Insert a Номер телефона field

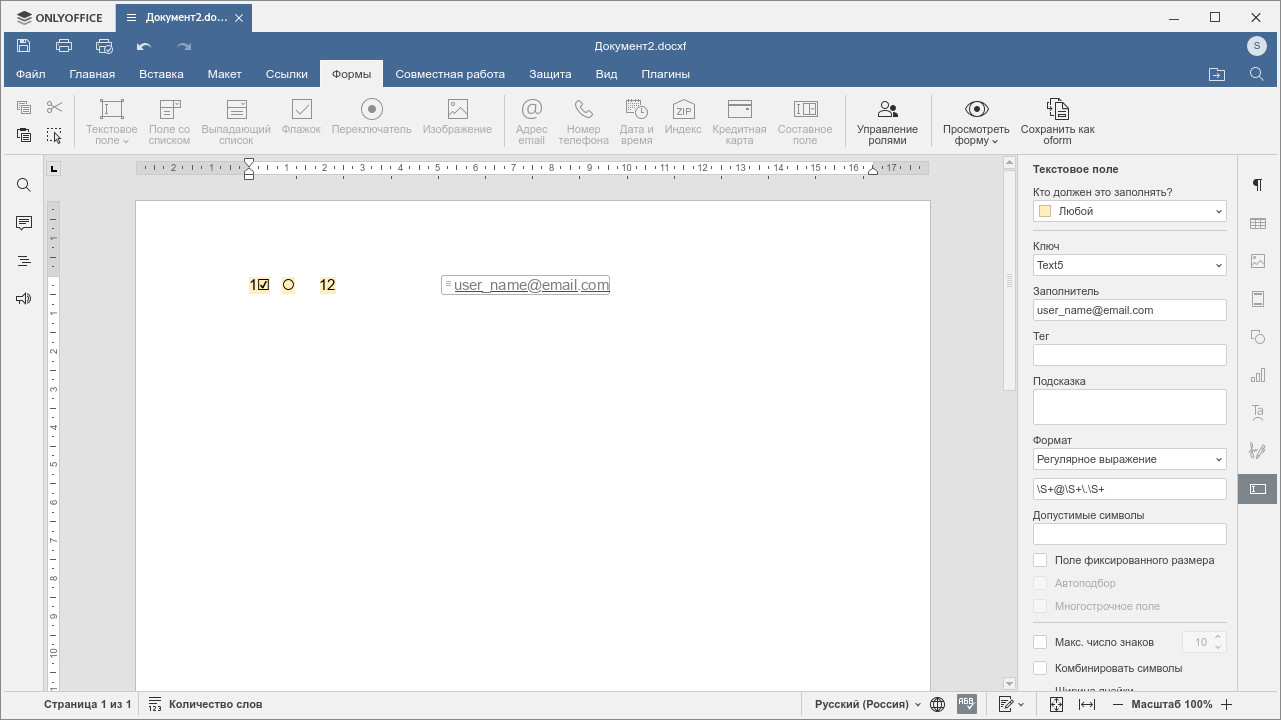(x=583, y=122)
